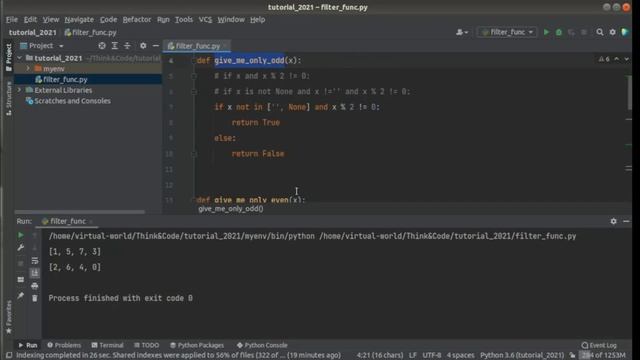Screen dimensions: 640x360
Task: Open the Tools menu
Action: [x=184, y=19]
